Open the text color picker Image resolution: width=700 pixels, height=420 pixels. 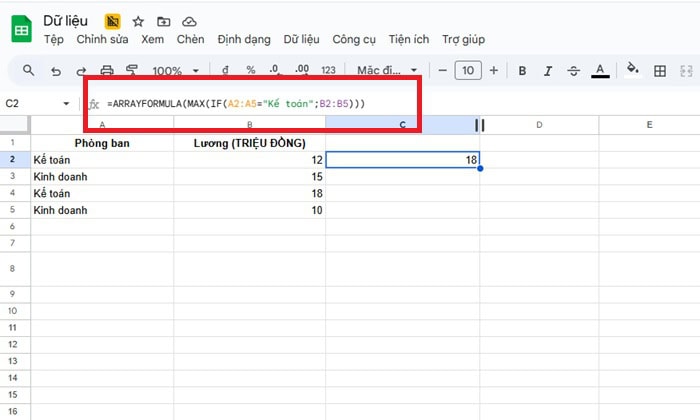(x=599, y=71)
